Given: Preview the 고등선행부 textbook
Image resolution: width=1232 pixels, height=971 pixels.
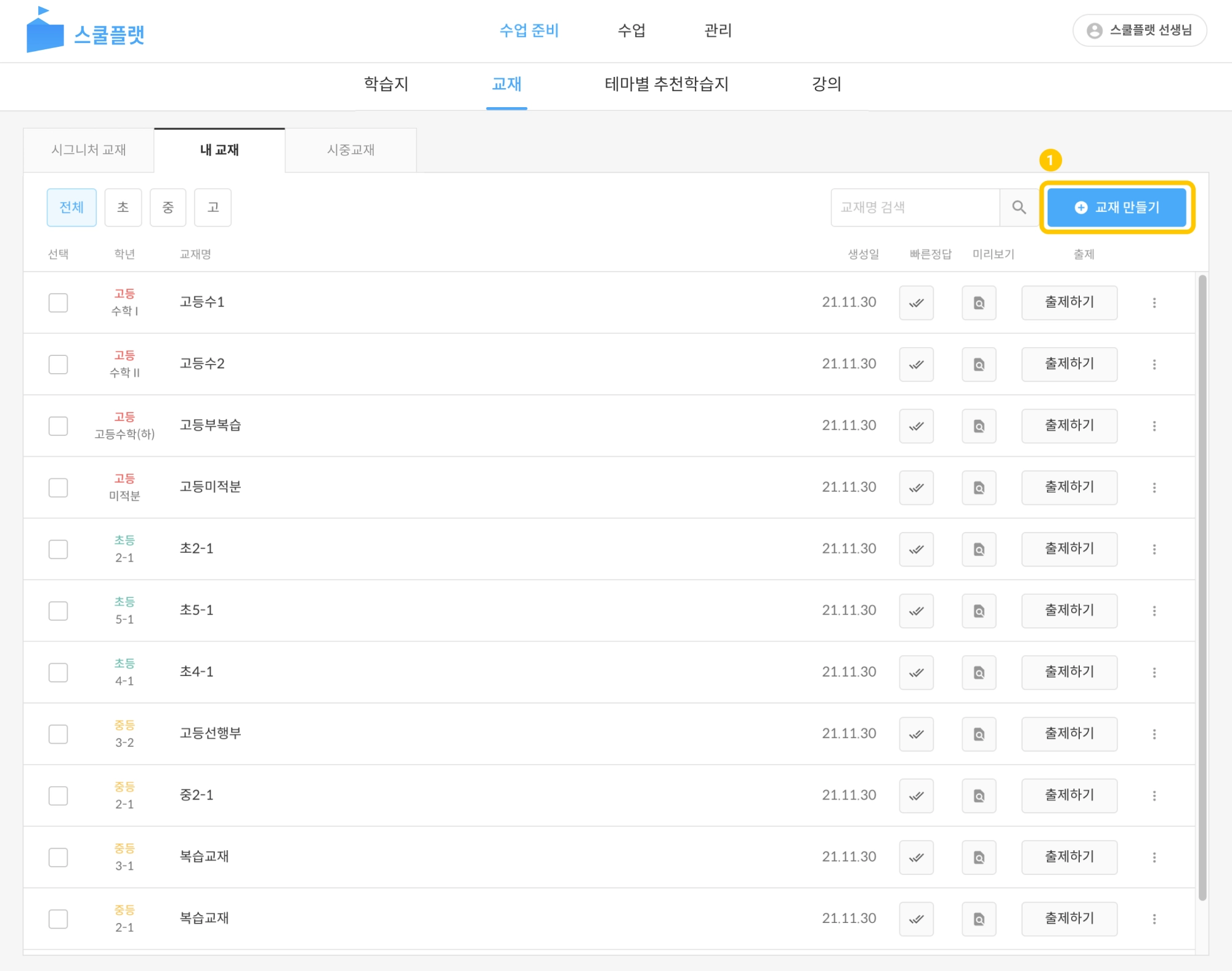Looking at the screenshot, I should pos(978,733).
